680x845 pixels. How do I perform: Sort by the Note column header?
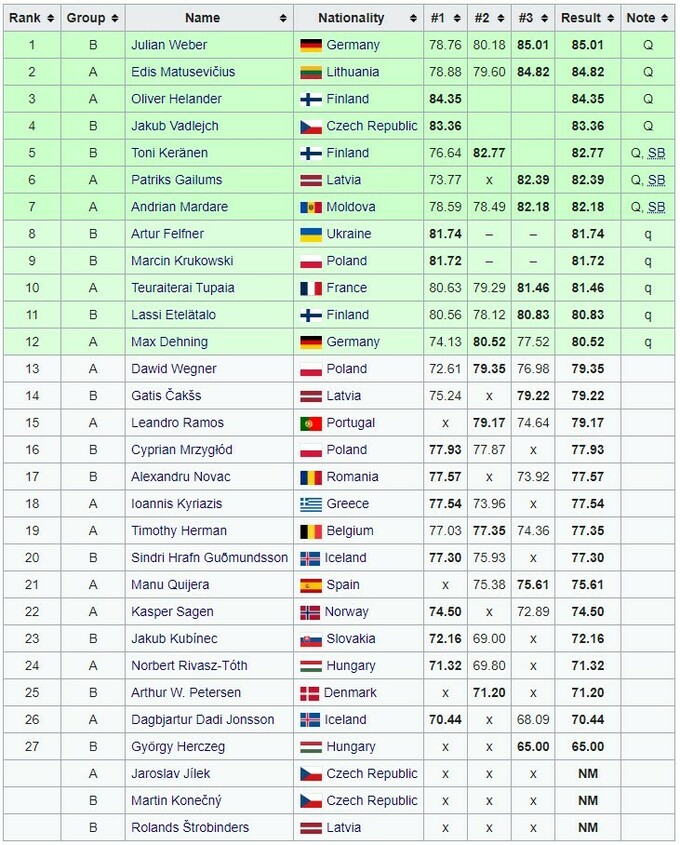(x=647, y=18)
